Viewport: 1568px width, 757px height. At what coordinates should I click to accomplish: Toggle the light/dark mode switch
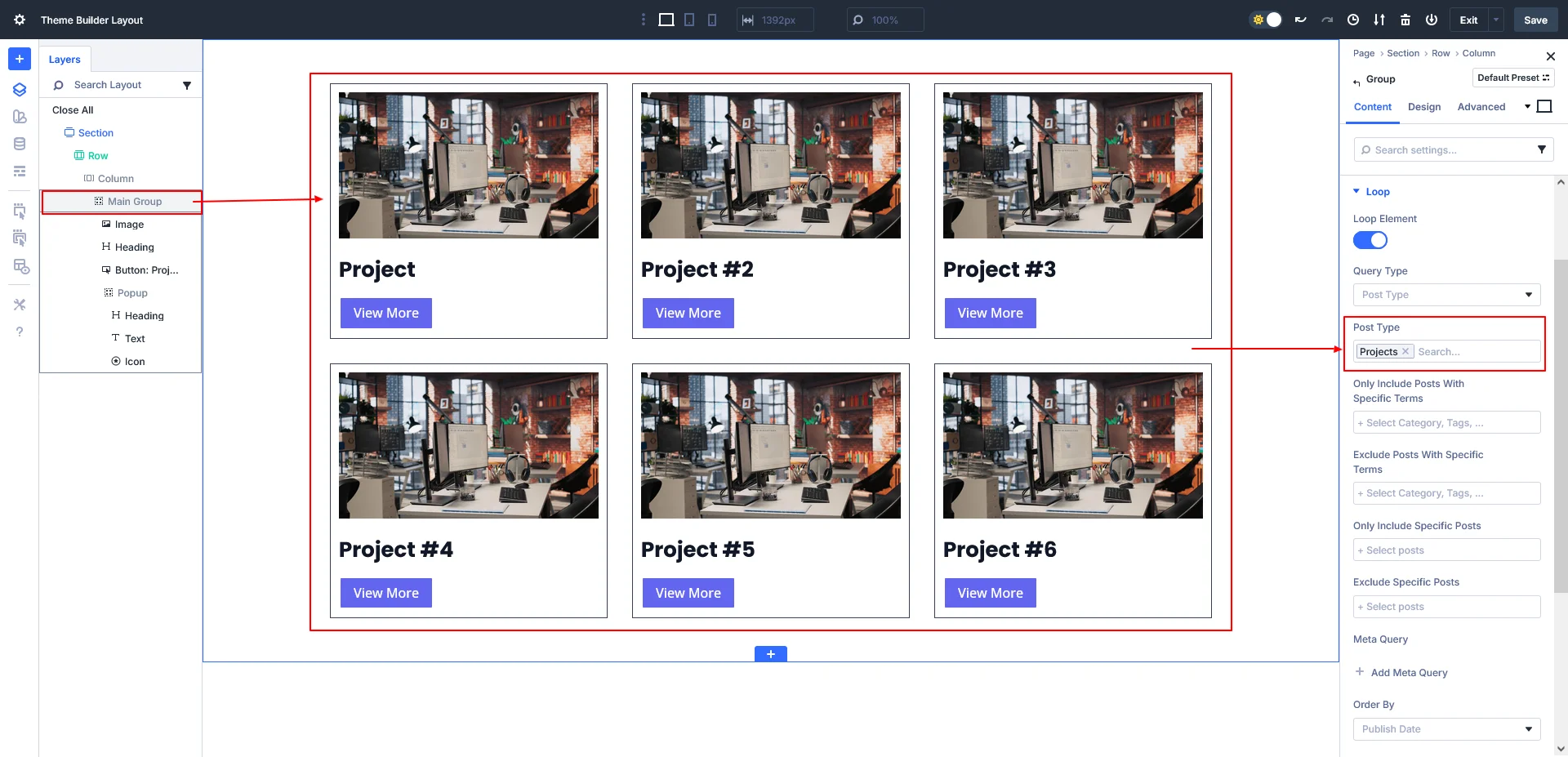1267,20
